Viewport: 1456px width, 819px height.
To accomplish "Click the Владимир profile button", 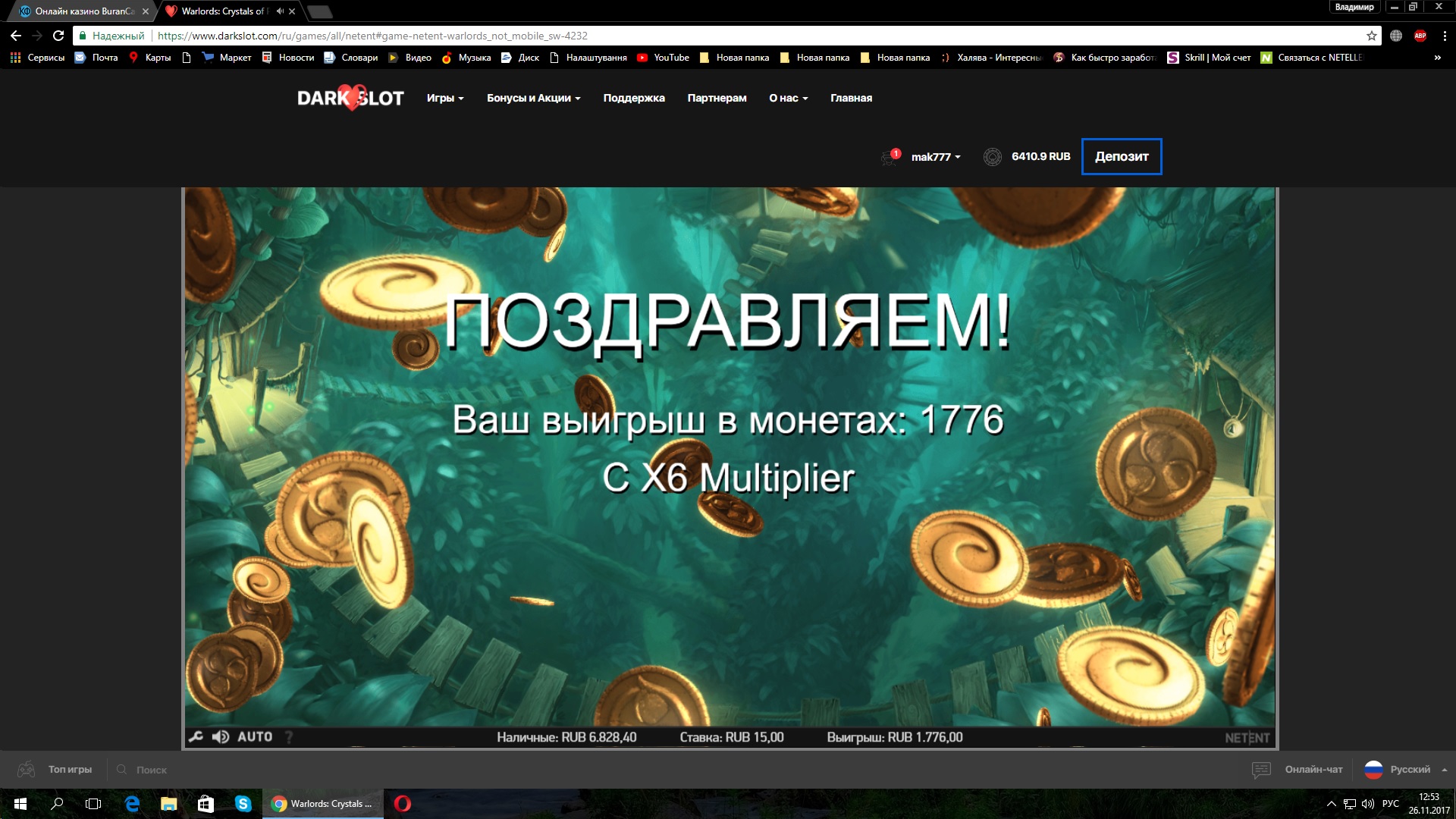I will [x=1354, y=7].
